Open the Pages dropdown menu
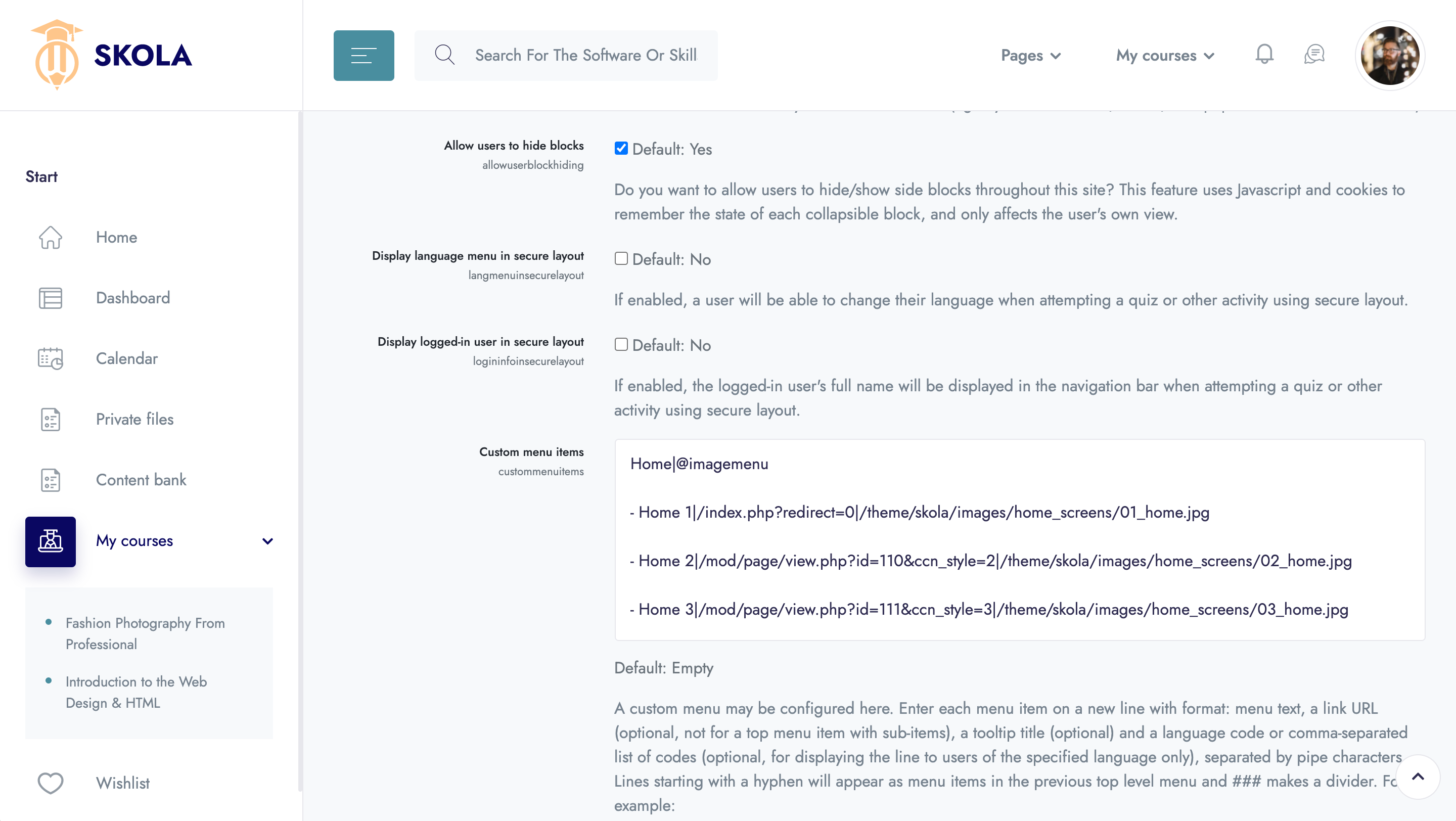The image size is (1456, 821). click(1030, 56)
